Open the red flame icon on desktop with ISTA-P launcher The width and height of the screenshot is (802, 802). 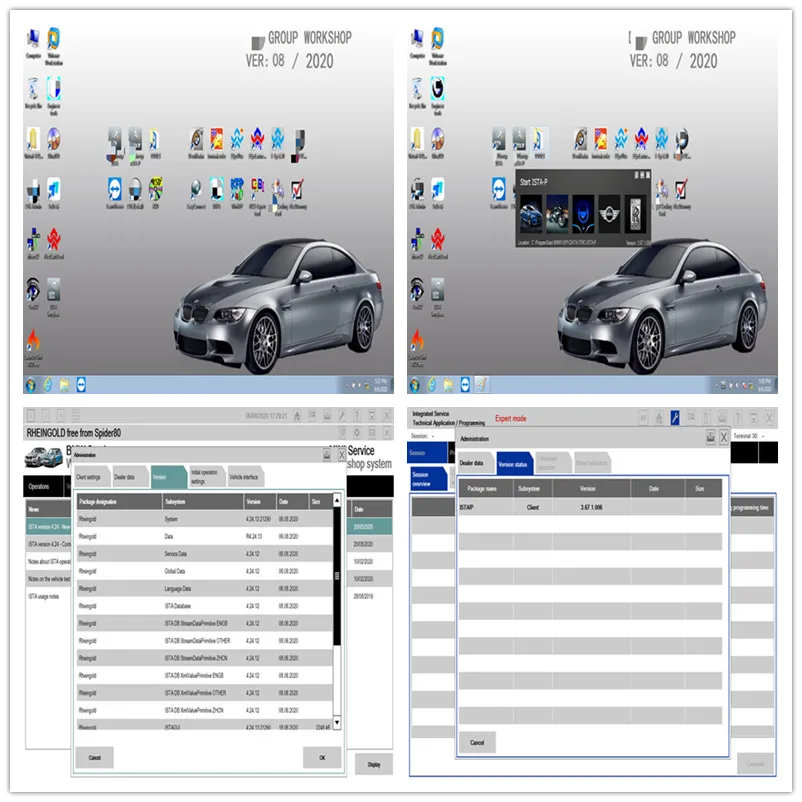click(x=417, y=348)
